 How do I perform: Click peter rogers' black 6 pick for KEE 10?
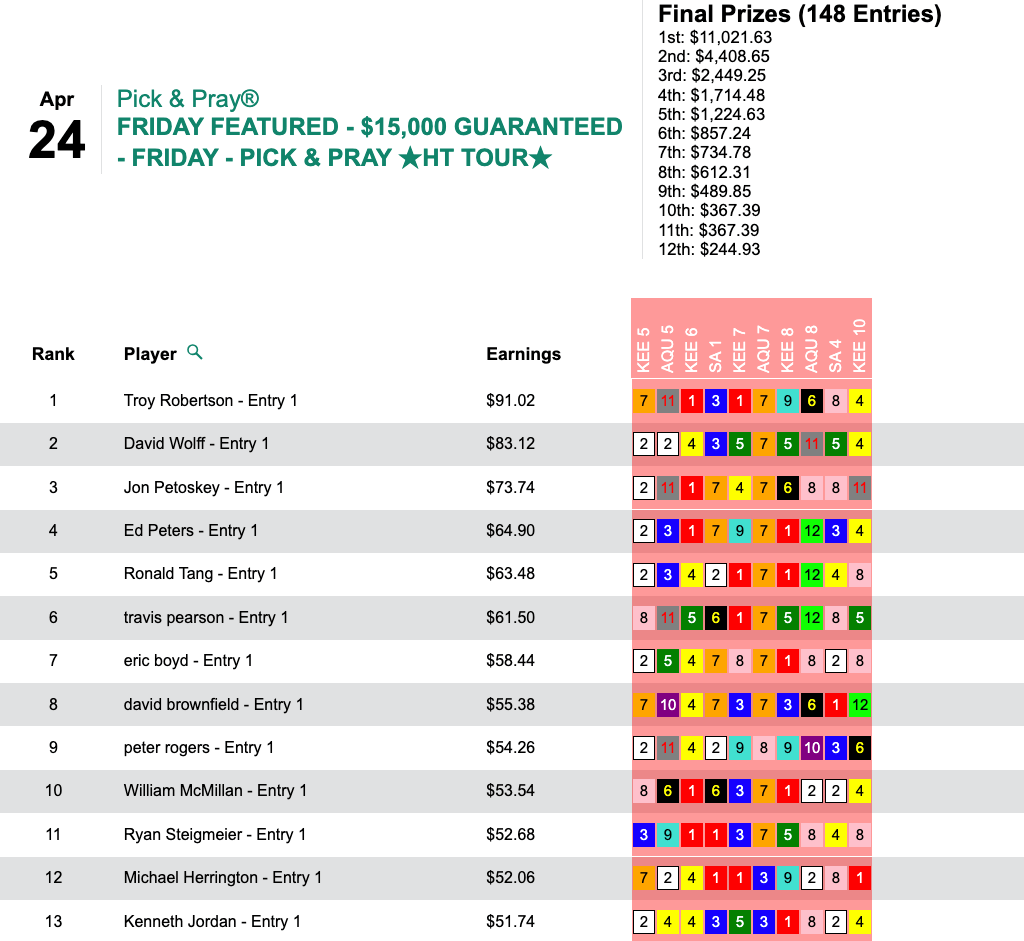859,748
